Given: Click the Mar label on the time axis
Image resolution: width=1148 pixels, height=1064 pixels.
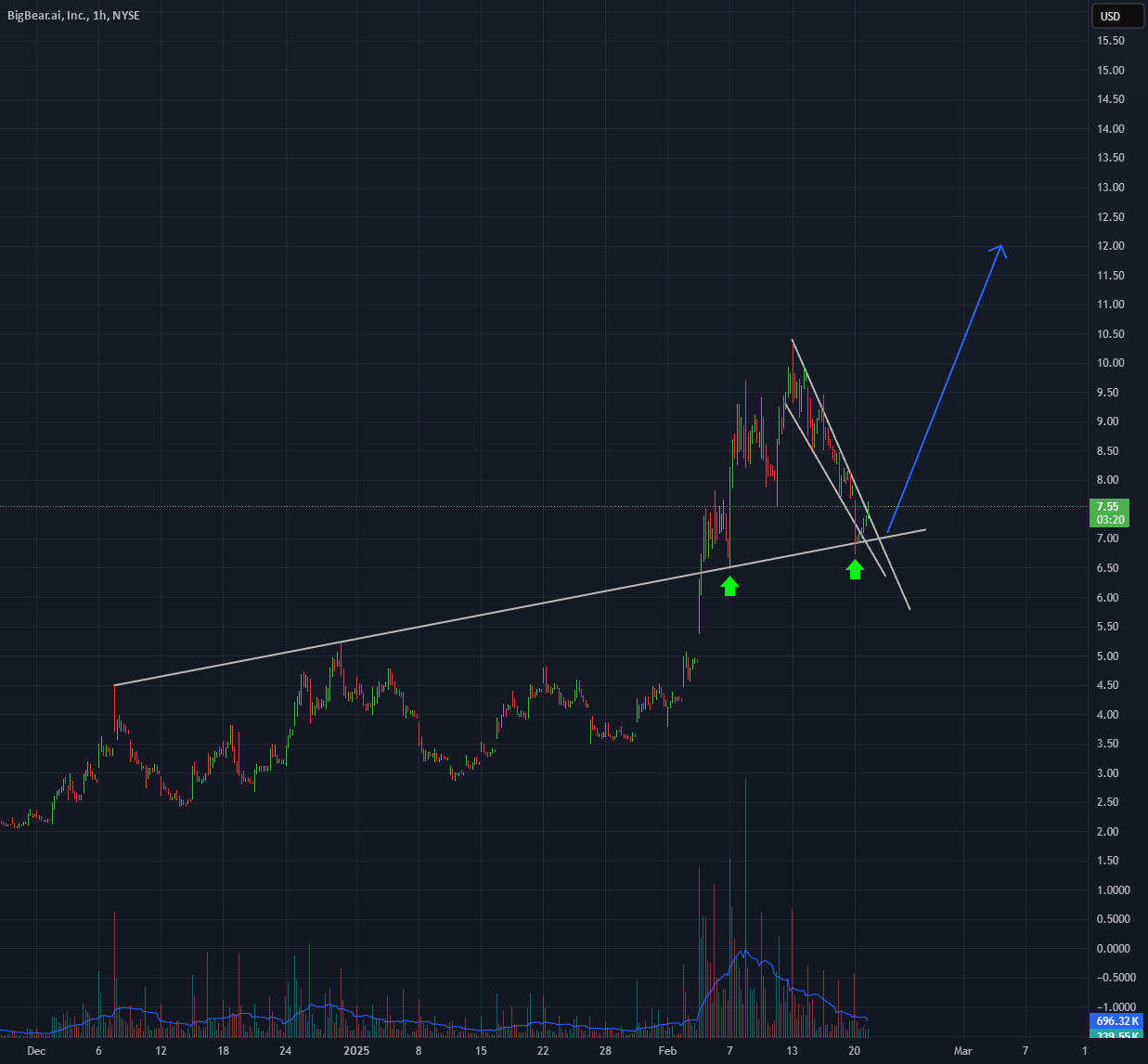Looking at the screenshot, I should [963, 1051].
